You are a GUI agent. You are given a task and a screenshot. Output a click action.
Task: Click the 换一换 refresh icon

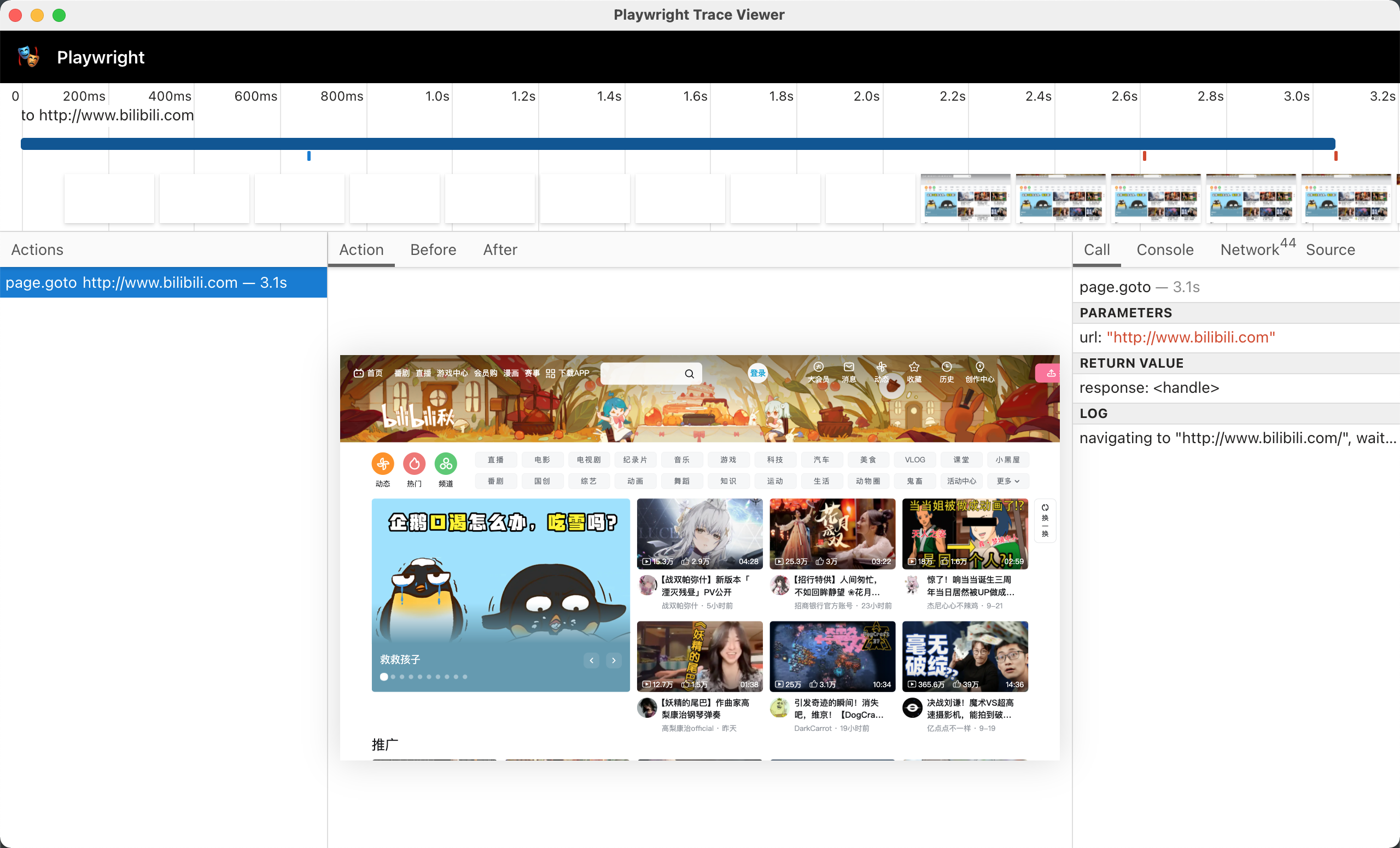pos(1045,508)
